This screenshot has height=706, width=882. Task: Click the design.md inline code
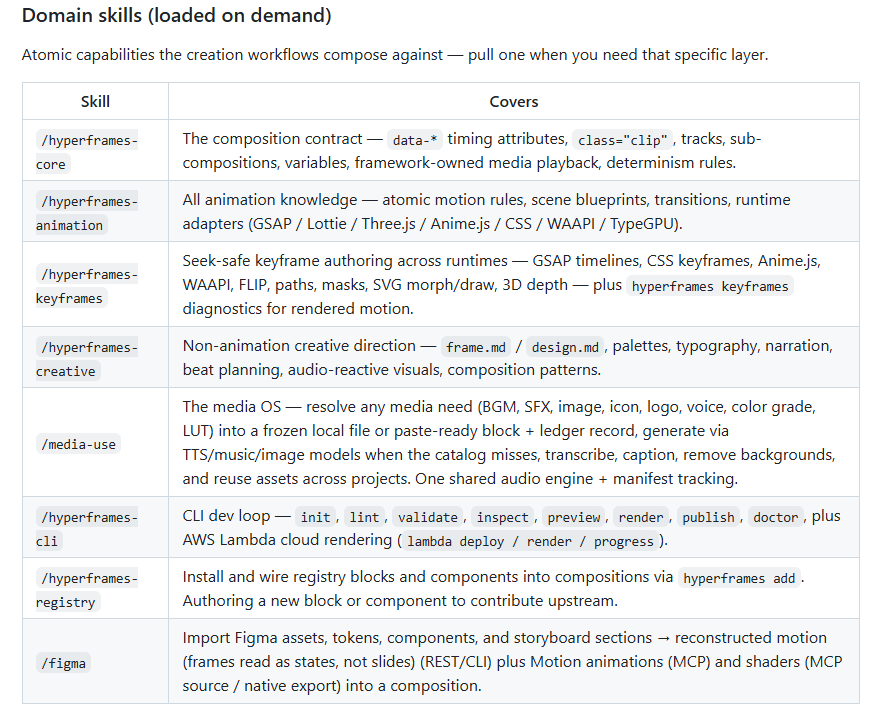[565, 347]
